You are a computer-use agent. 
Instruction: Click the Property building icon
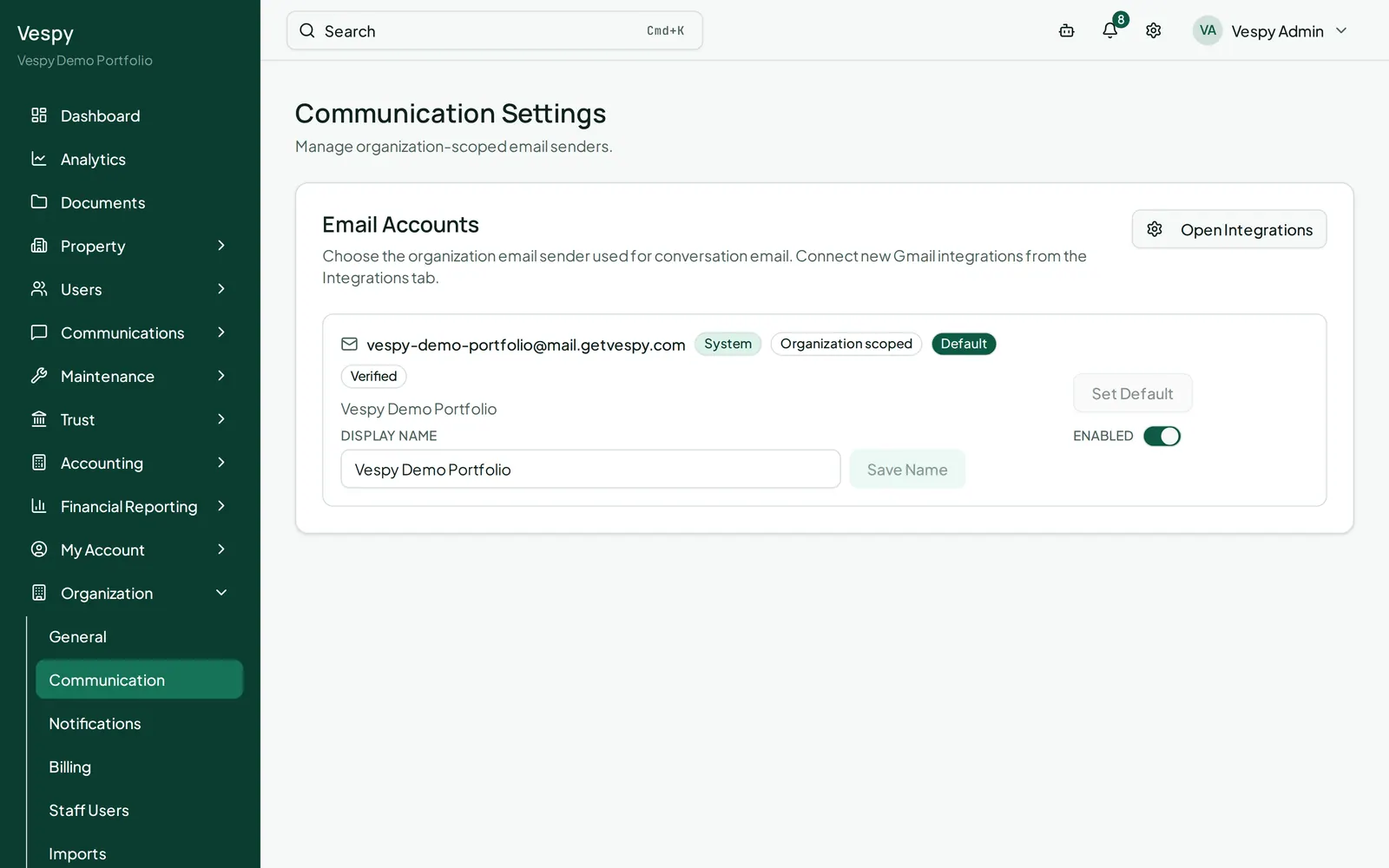tap(39, 246)
